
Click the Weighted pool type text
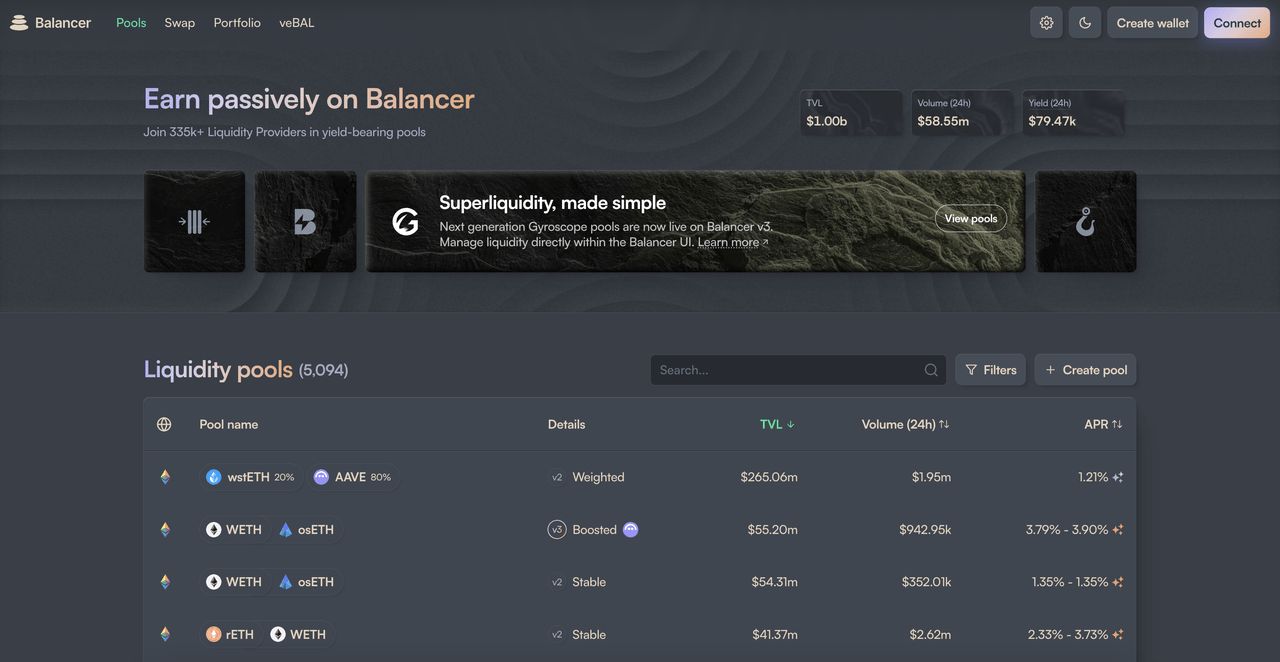598,477
